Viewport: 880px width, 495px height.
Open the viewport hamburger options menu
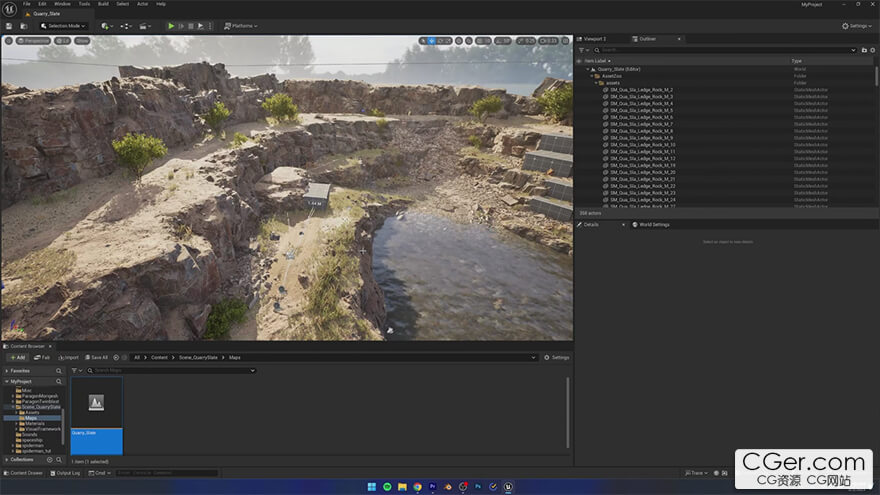click(8, 41)
